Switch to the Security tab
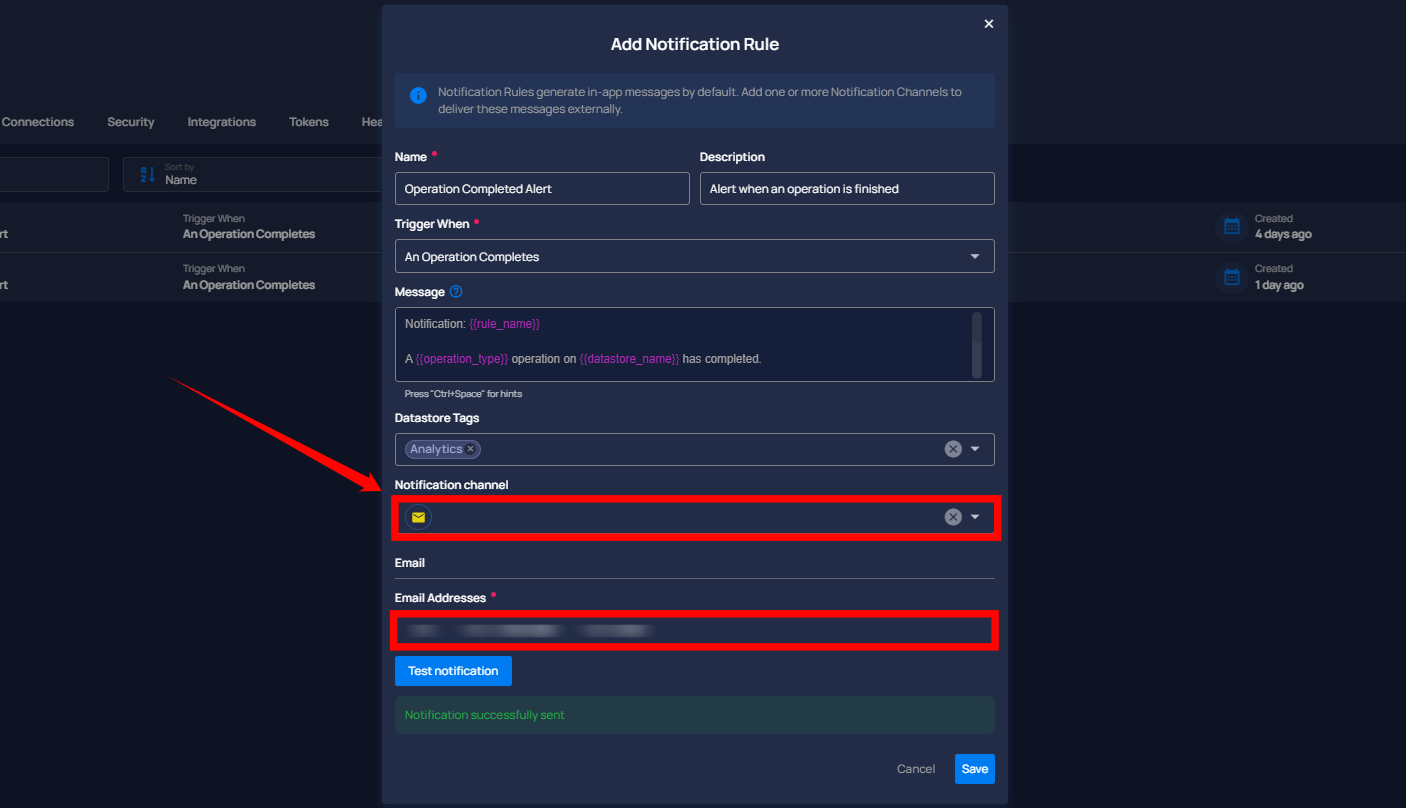Screen dimensions: 1406x808 pyautogui.click(x=131, y=122)
